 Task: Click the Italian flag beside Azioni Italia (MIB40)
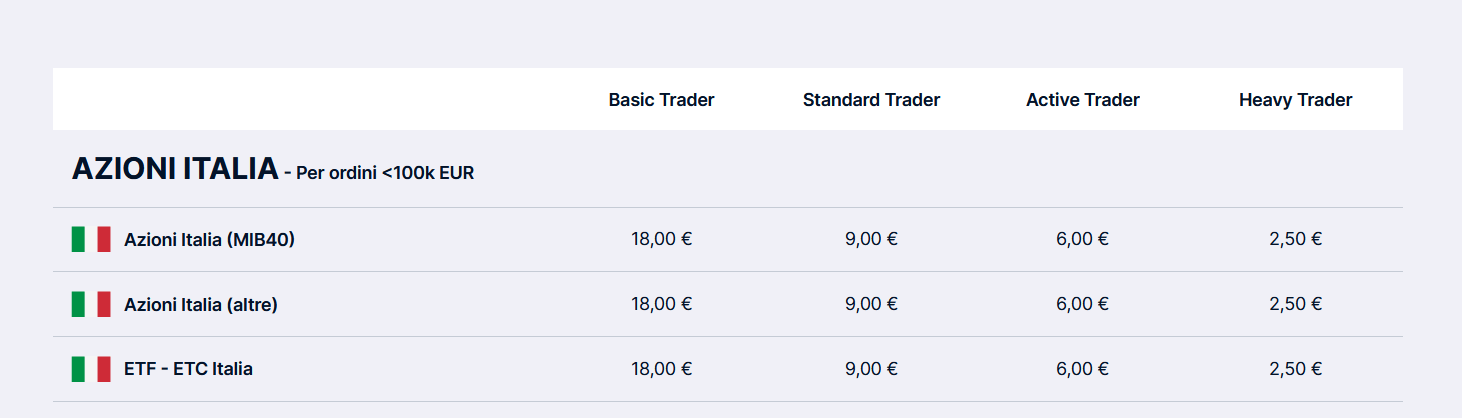[91, 239]
